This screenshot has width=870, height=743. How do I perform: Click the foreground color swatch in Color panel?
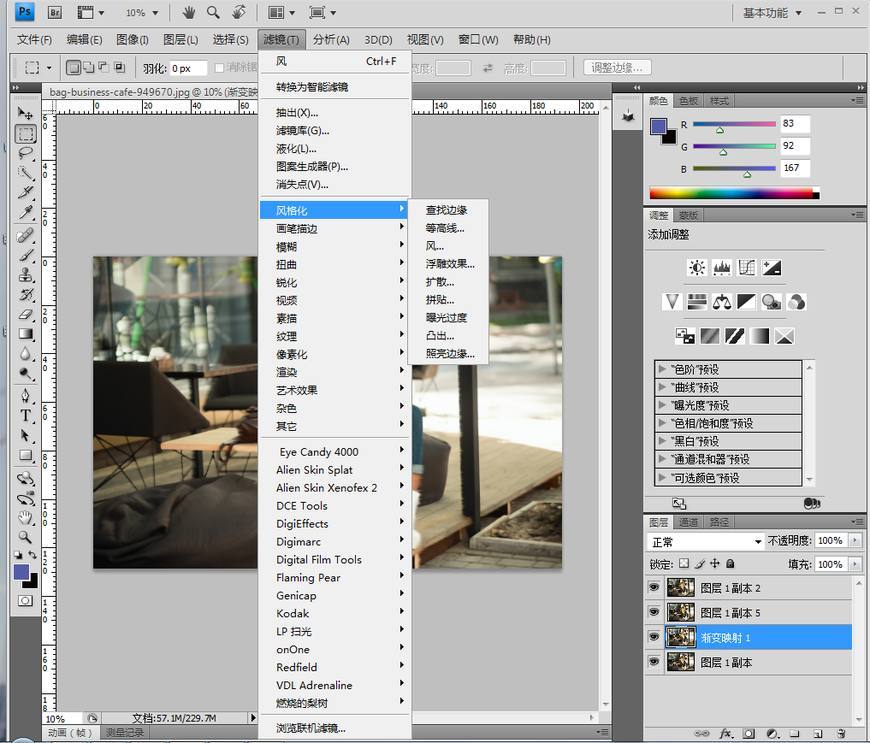pyautogui.click(x=658, y=127)
